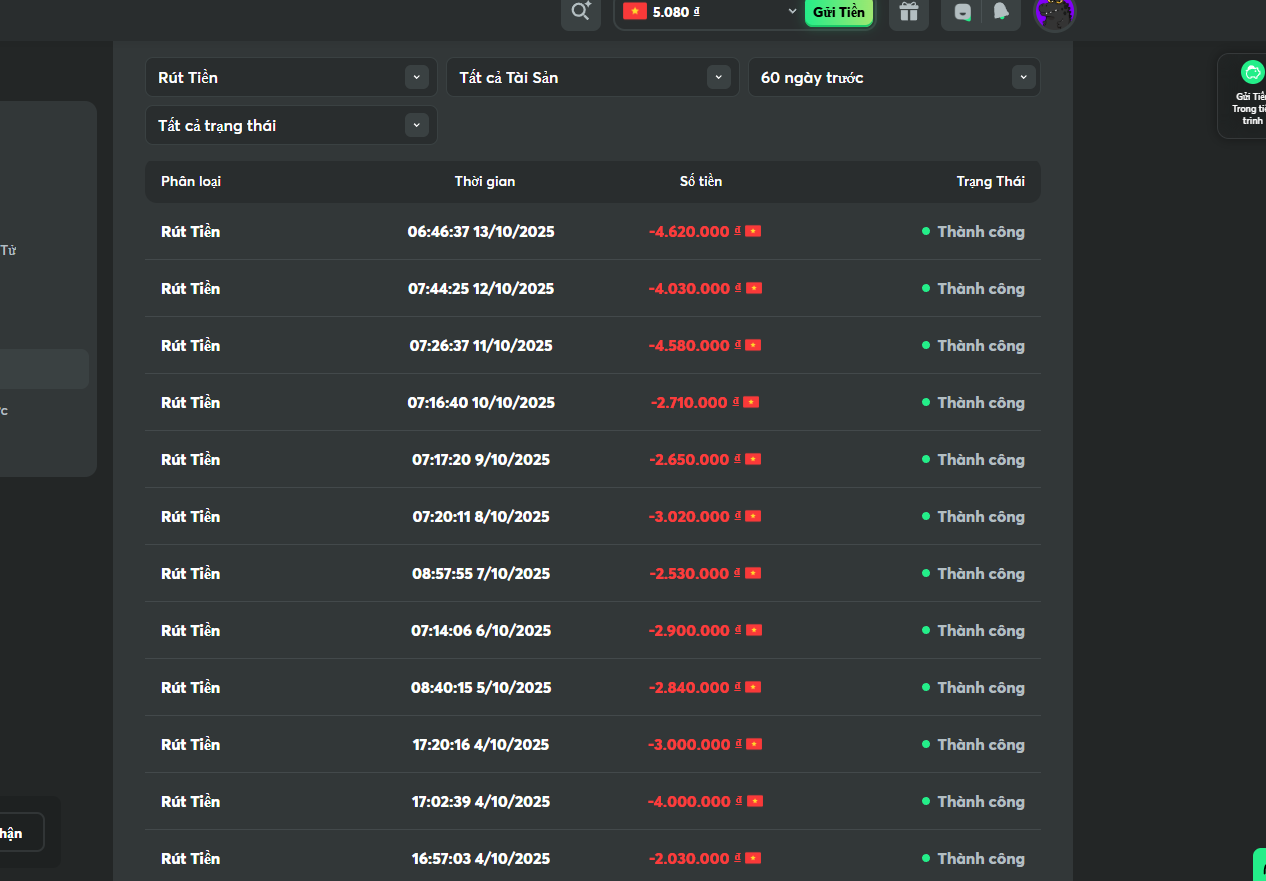Click the notification bell icon
Viewport: 1266px width, 881px height.
(1000, 12)
